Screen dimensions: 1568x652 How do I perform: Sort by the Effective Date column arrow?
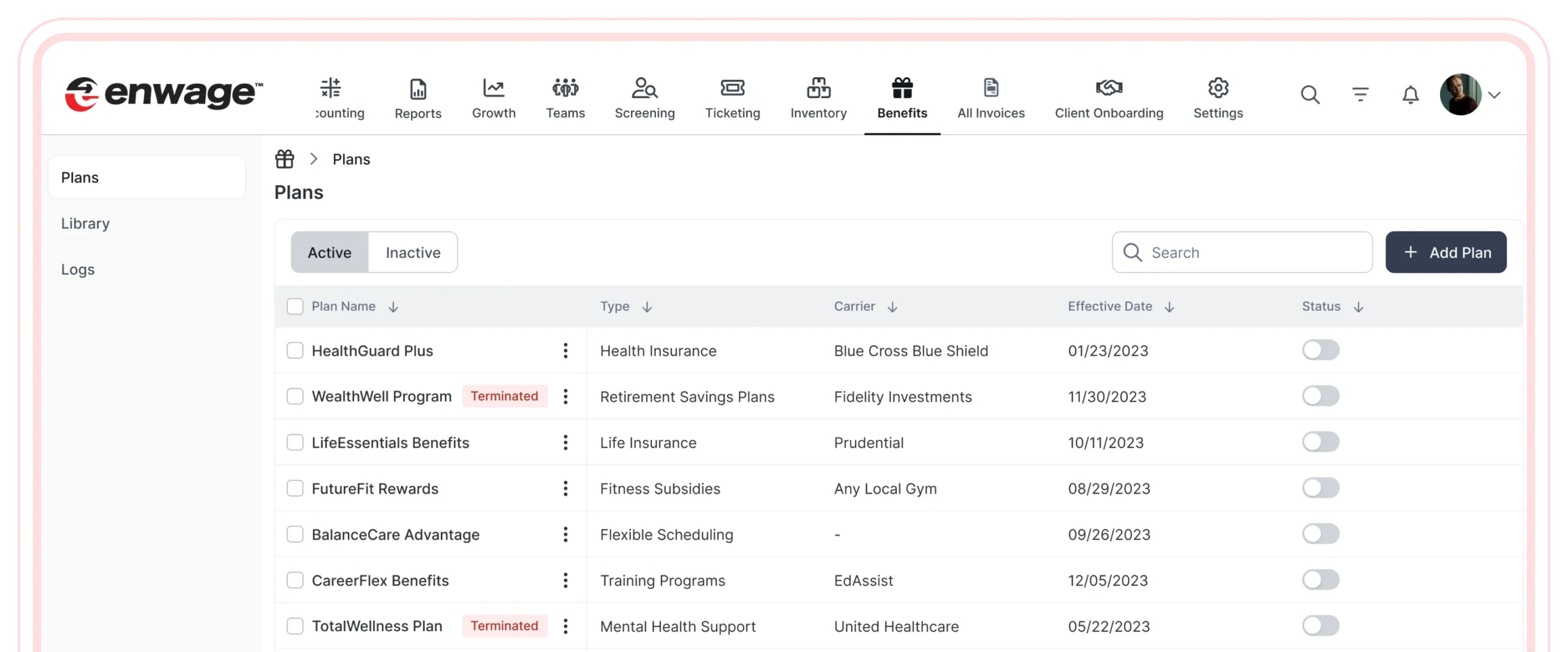click(x=1169, y=307)
